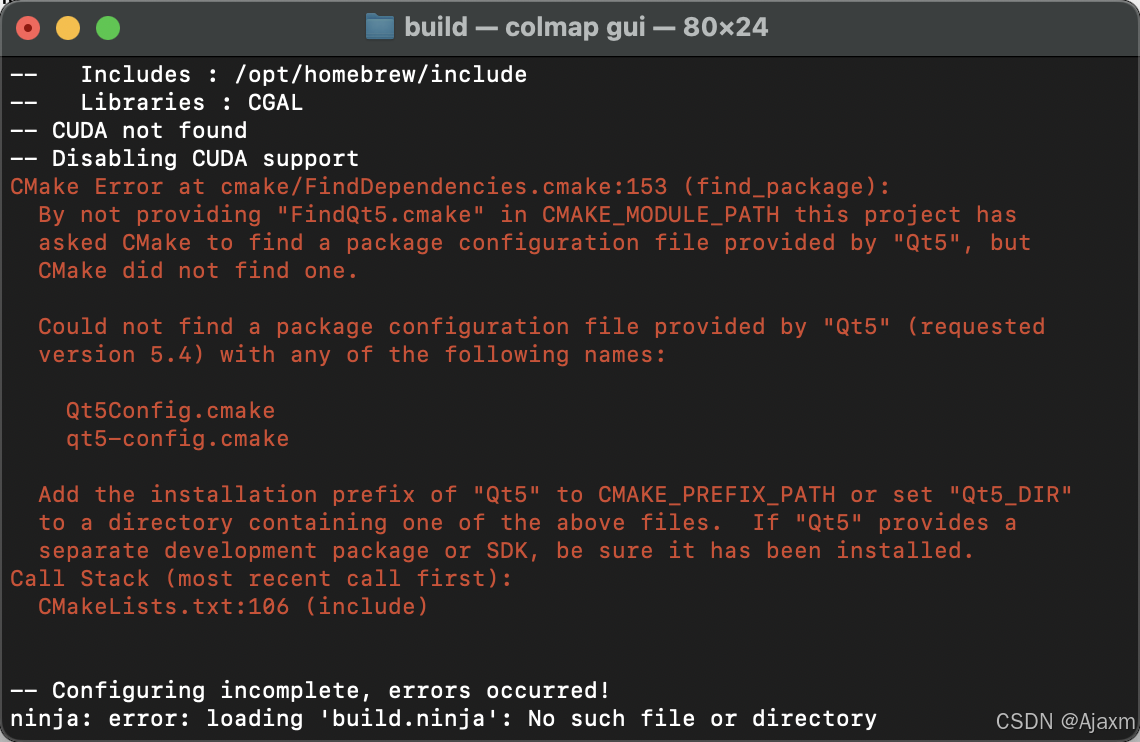The width and height of the screenshot is (1140, 742).
Task: Click the 'Call Stack (most recent call first)' line
Action: (262, 578)
